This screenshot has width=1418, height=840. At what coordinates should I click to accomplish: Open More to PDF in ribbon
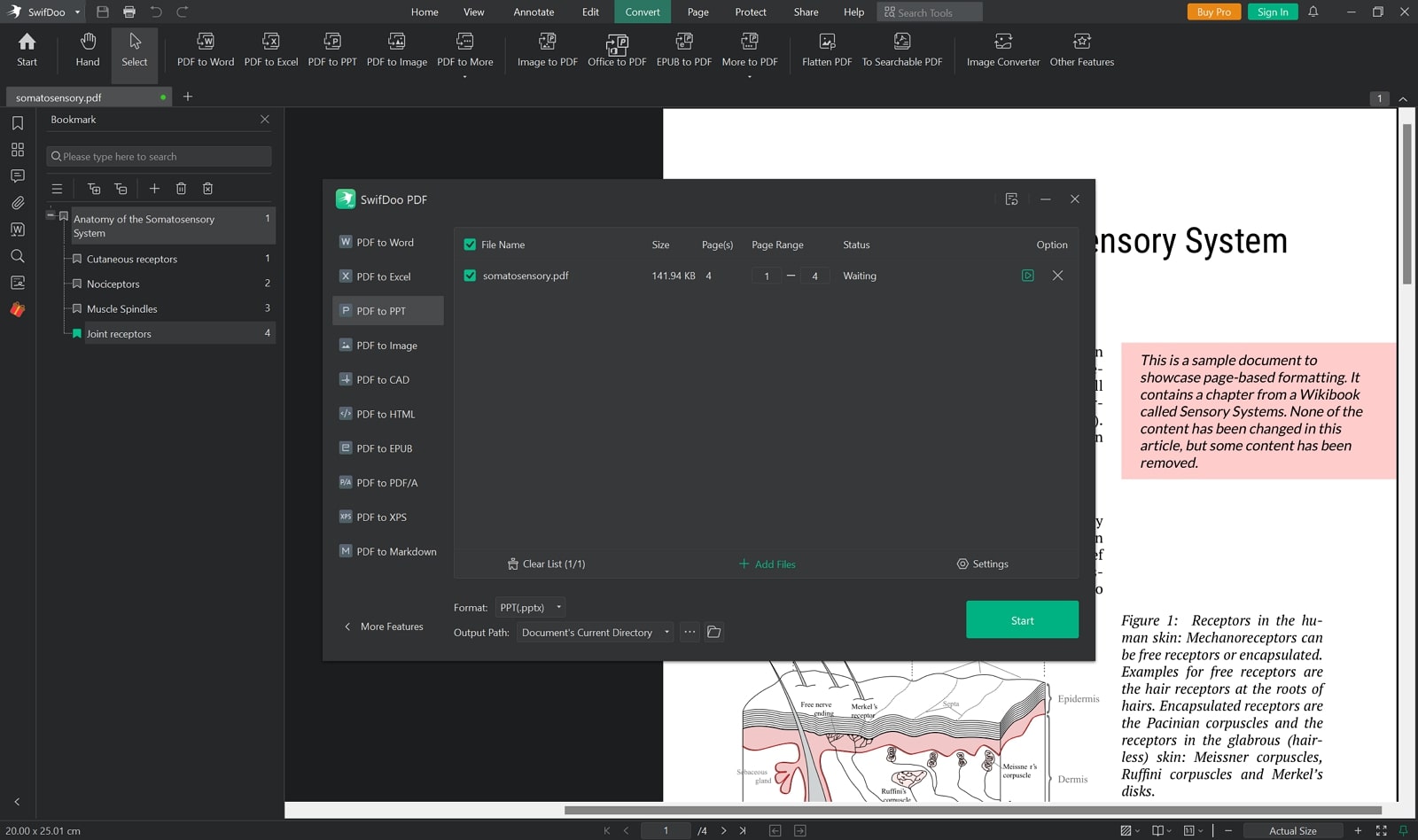[x=750, y=53]
